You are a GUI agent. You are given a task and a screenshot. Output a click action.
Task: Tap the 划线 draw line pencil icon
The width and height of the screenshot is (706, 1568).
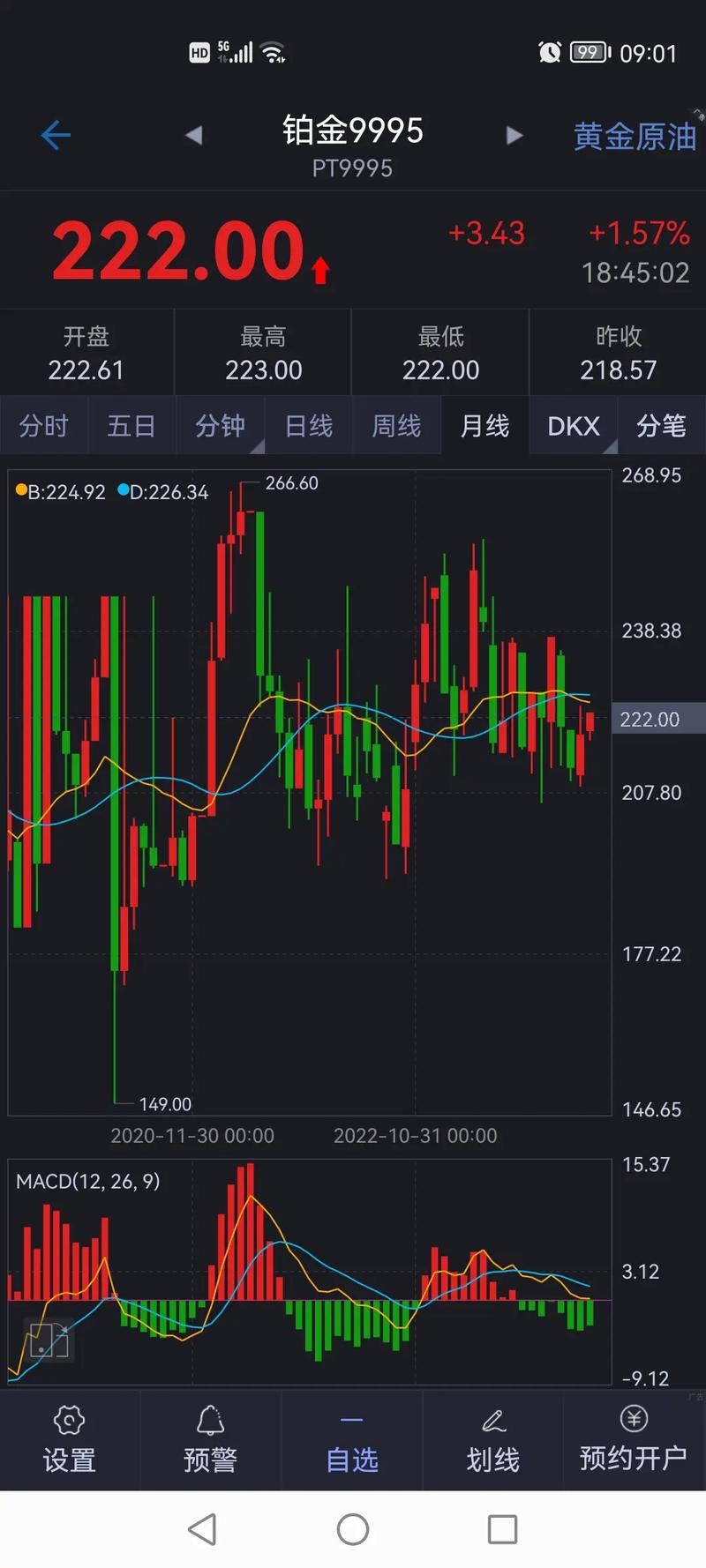(x=493, y=1420)
